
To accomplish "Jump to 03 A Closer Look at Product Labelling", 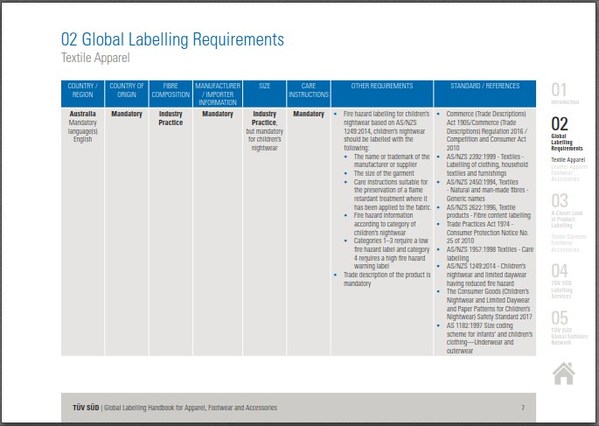I will [567, 211].
